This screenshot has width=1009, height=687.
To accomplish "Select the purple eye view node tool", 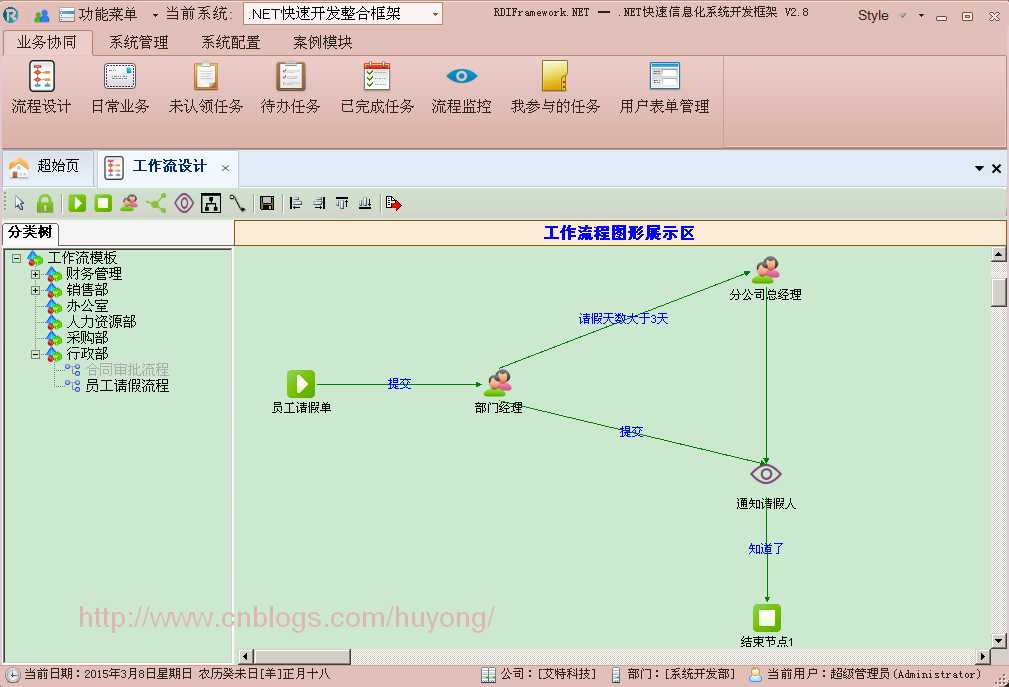I will click(x=184, y=203).
